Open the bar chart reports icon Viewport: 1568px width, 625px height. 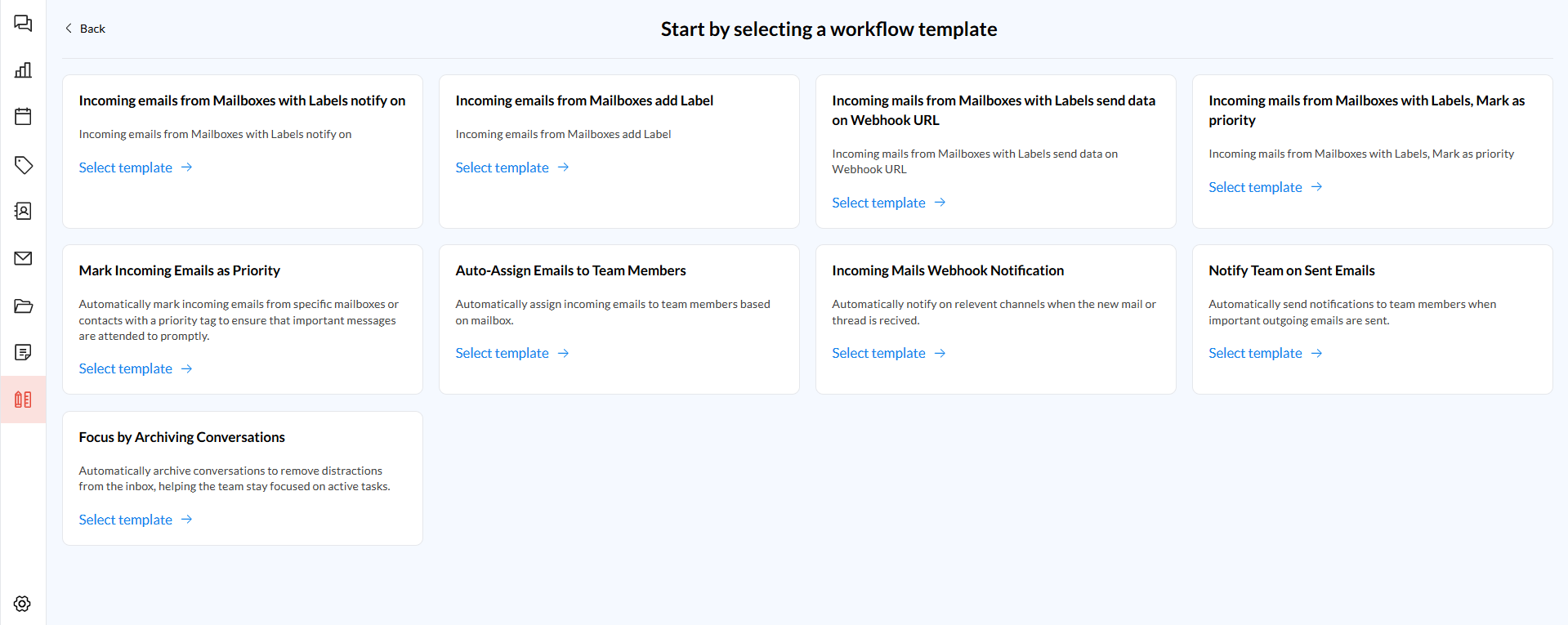(23, 70)
